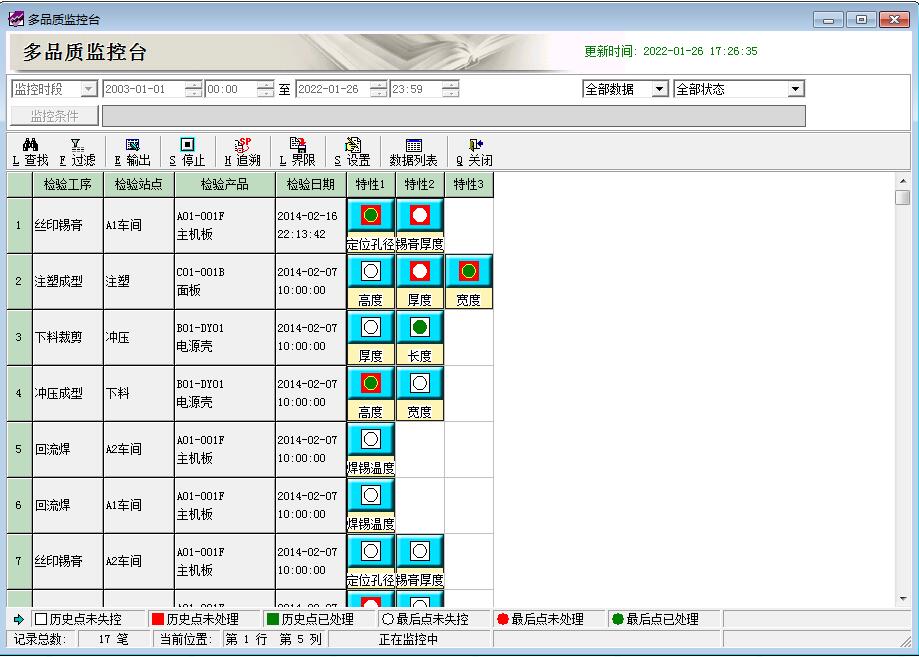Expand the 全部数据 dropdown

659,89
